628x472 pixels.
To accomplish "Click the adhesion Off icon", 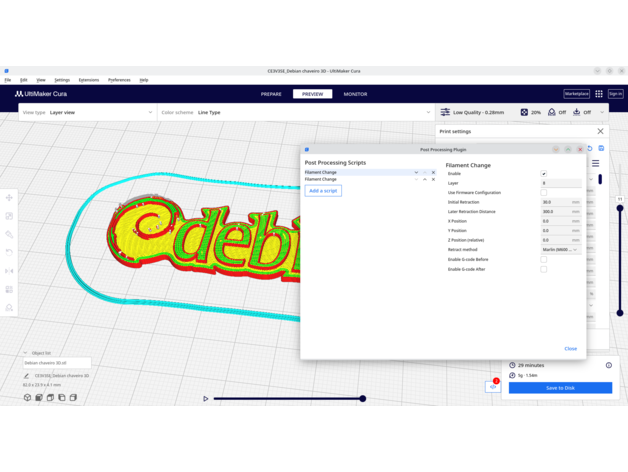I will pyautogui.click(x=576, y=112).
